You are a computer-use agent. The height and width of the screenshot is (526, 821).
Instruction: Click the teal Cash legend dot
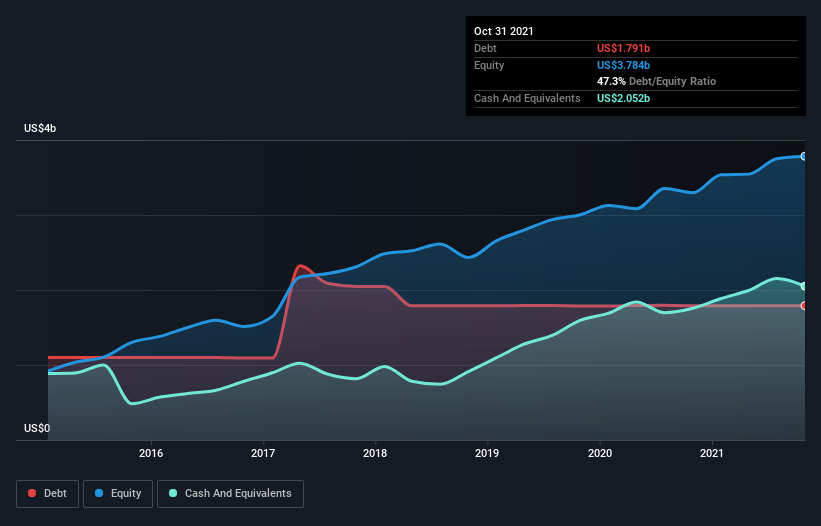click(x=173, y=493)
